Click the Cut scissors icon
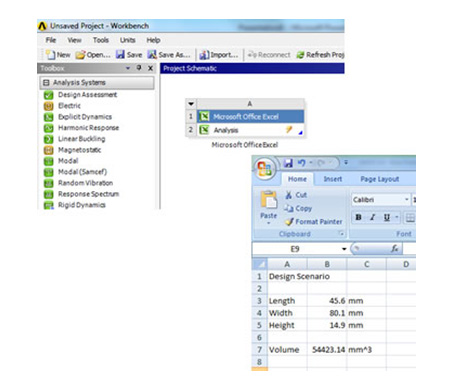Viewport: 452px width, 378px height. pyautogui.click(x=289, y=195)
